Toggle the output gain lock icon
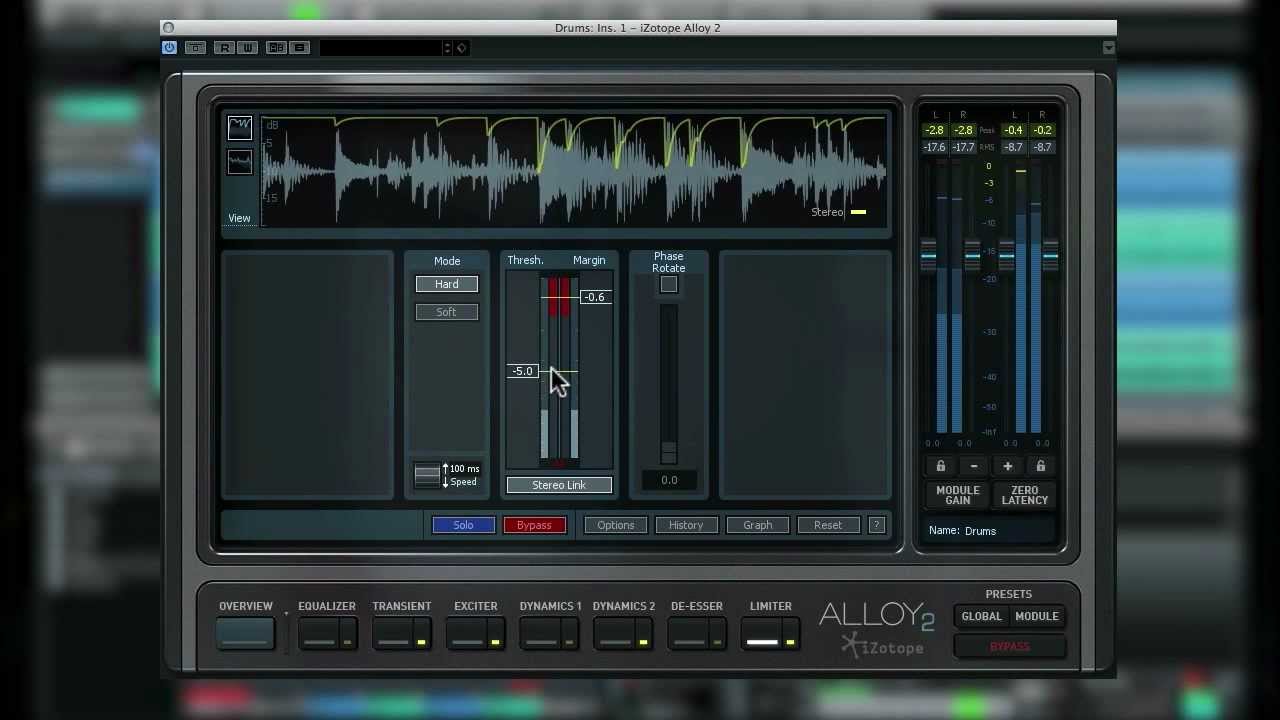 pyautogui.click(x=1041, y=466)
